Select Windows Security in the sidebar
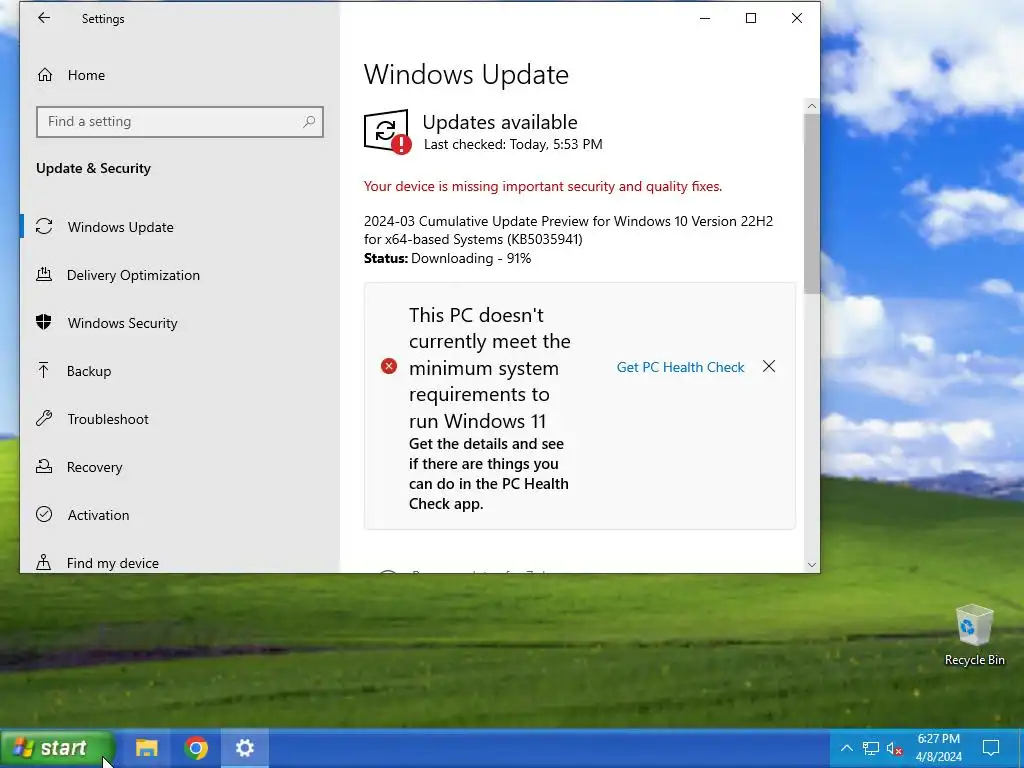Viewport: 1024px width, 768px height. 180,323
